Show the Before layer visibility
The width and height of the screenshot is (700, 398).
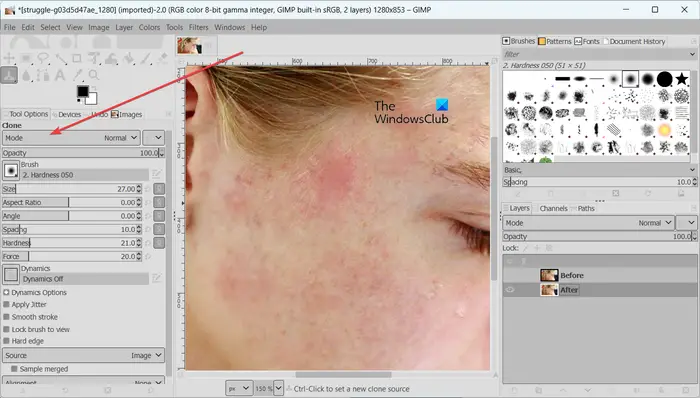click(x=510, y=275)
